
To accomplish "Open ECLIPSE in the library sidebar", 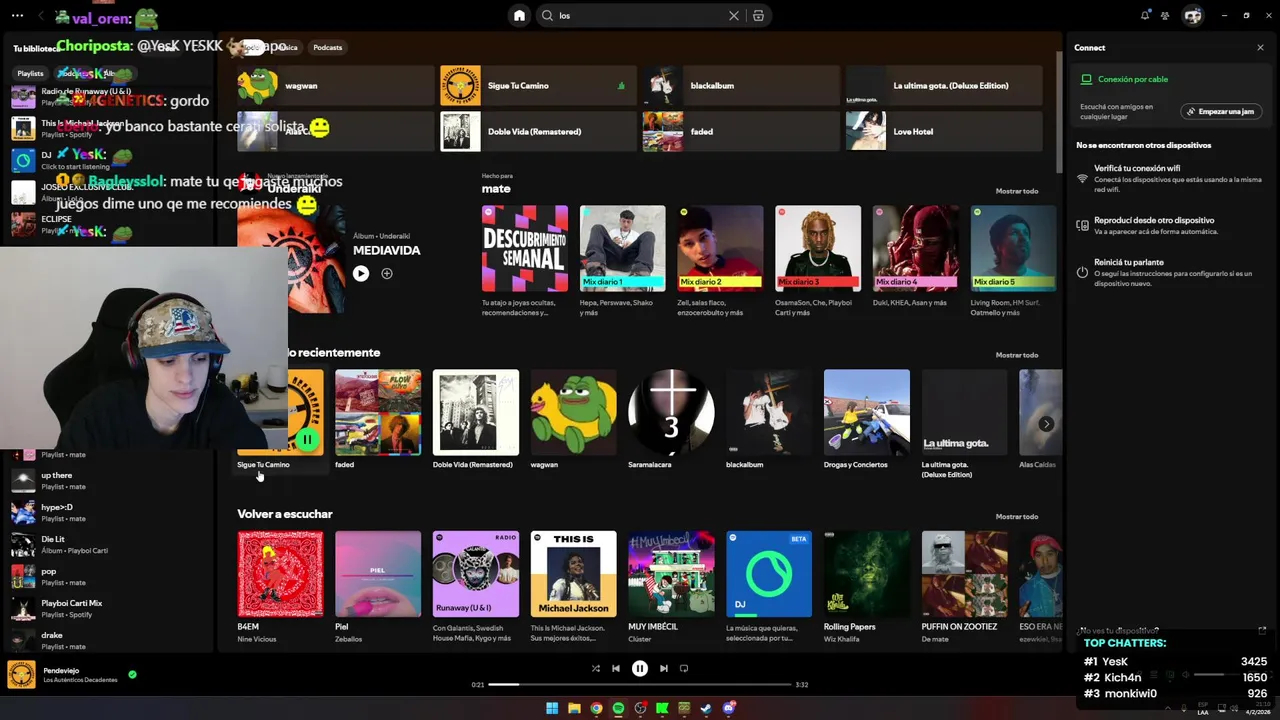I will pos(108,224).
